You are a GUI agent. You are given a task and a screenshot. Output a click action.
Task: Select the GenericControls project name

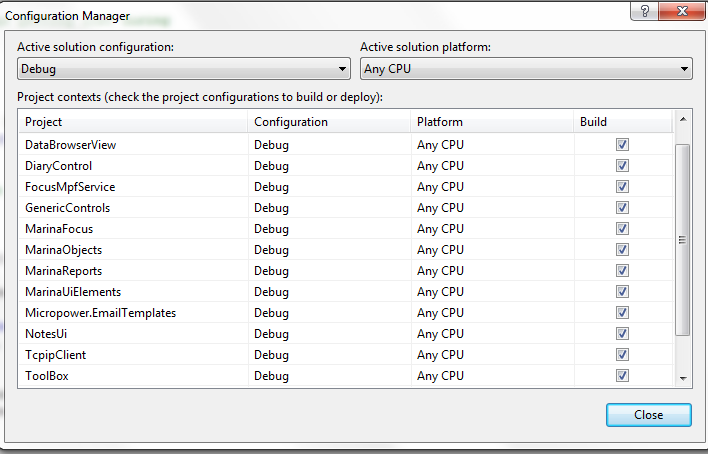(67, 208)
